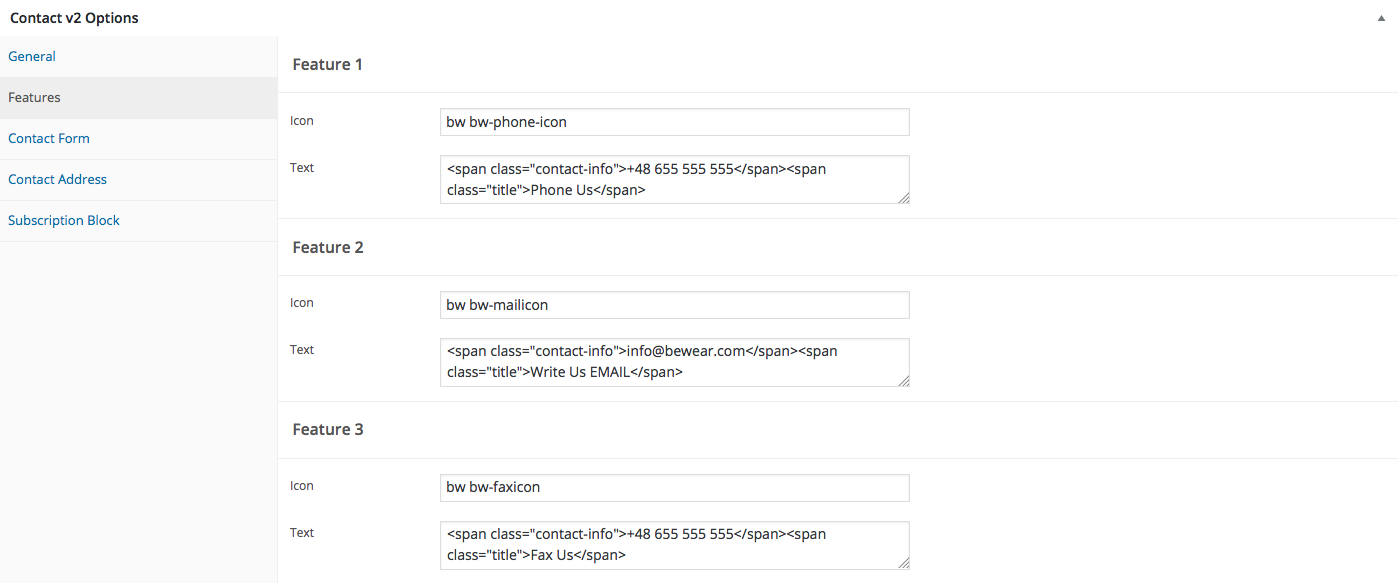Click the Feature 1 Text textarea
1398x583 pixels.
[675, 179]
